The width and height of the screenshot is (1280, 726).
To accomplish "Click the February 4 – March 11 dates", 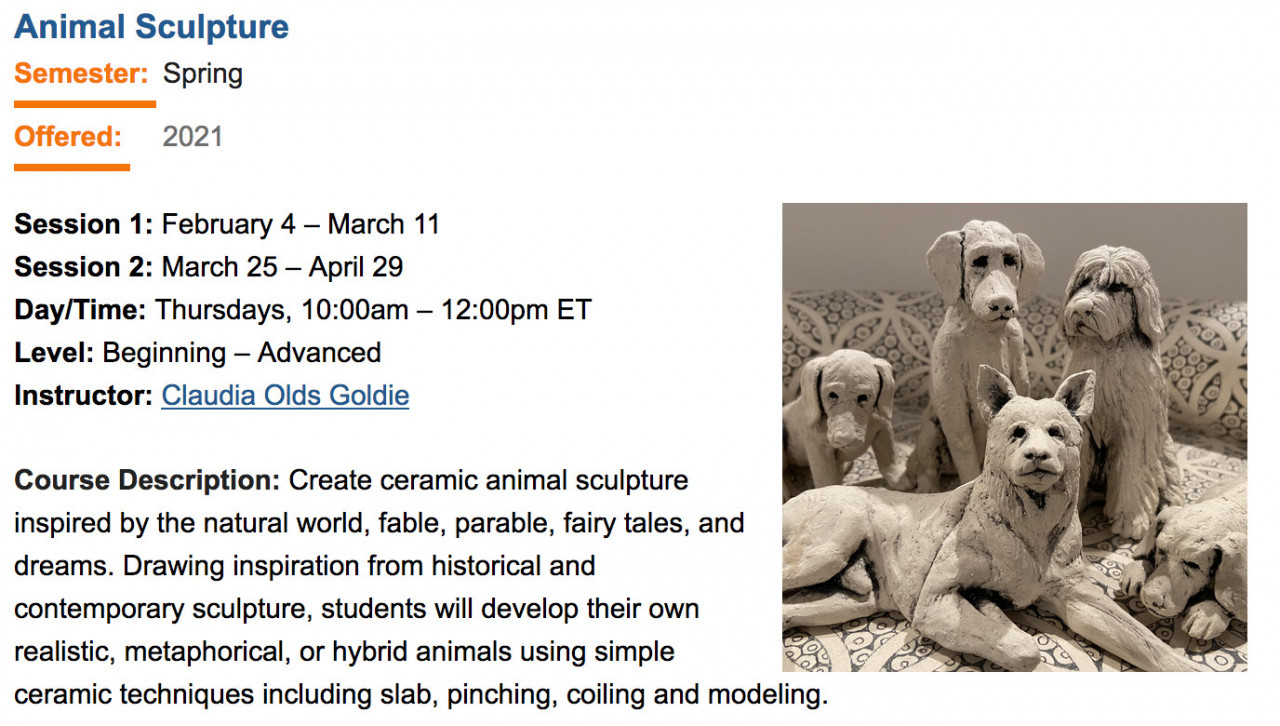I will click(300, 224).
